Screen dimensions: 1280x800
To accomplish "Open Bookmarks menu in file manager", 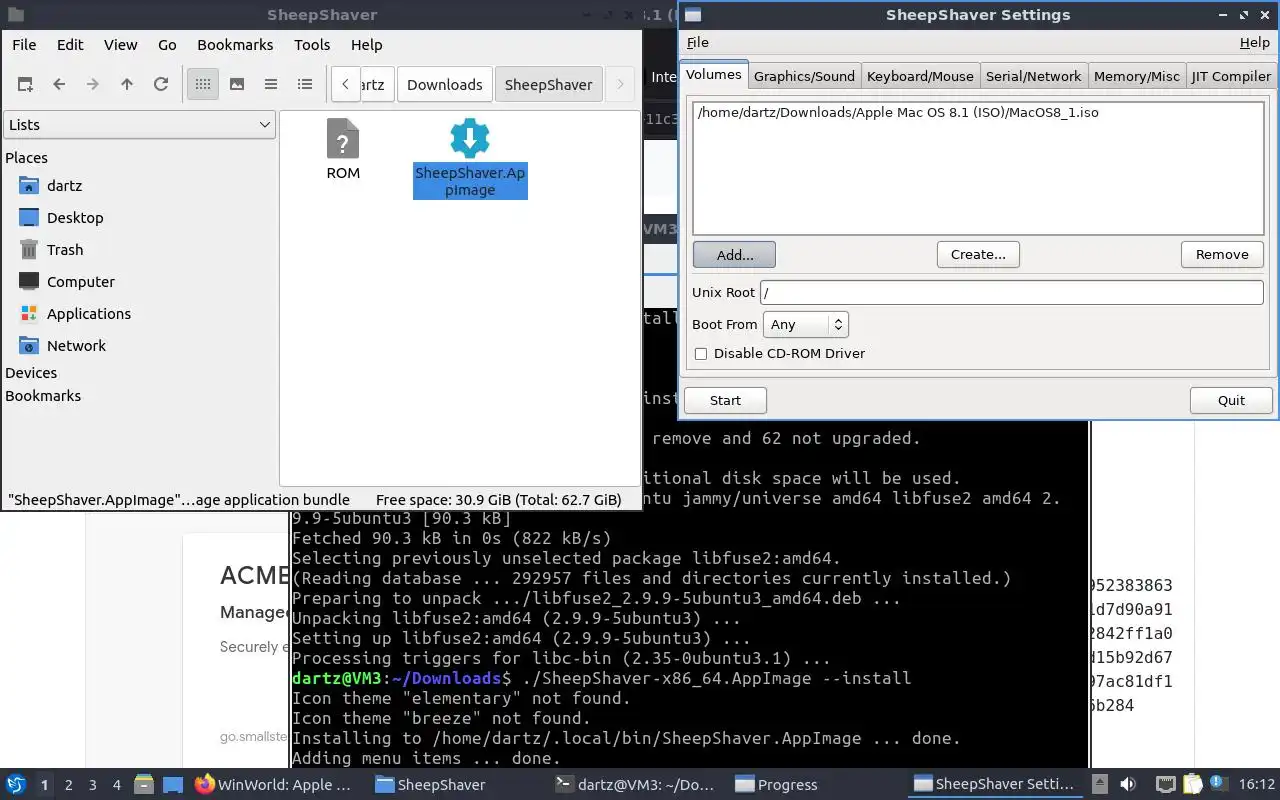I will (235, 45).
